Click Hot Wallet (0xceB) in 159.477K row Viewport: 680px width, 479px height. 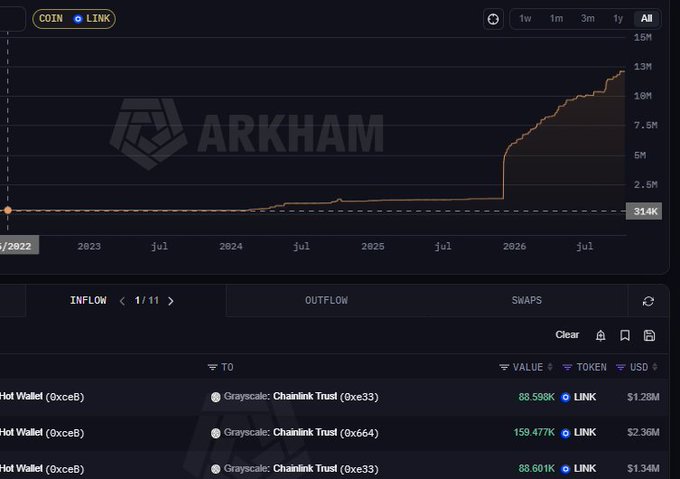coord(42,433)
